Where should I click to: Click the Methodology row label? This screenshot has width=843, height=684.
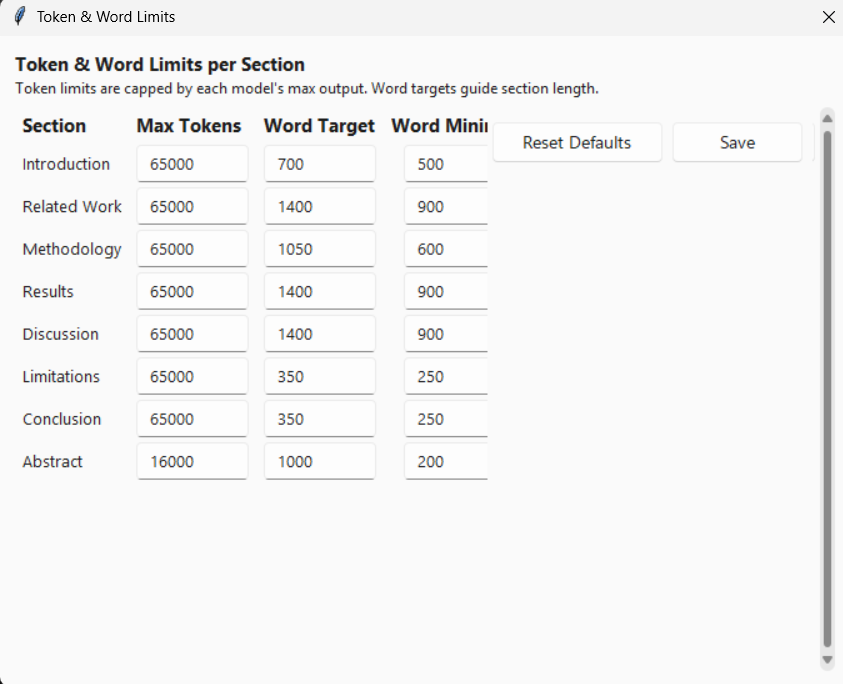[x=72, y=250]
